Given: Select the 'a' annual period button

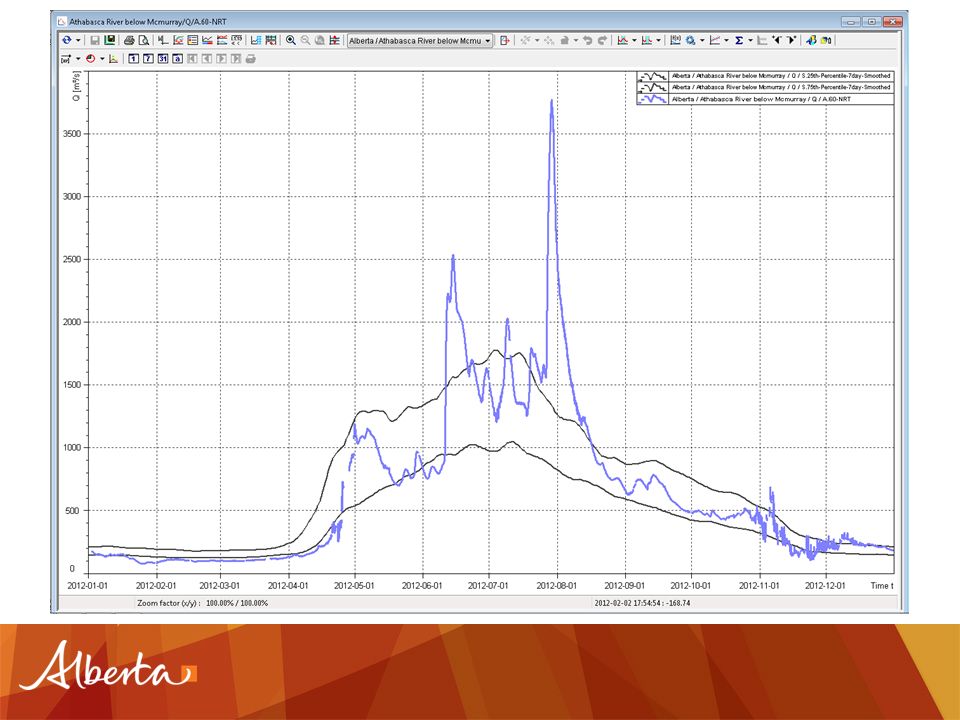Looking at the screenshot, I should click(178, 59).
